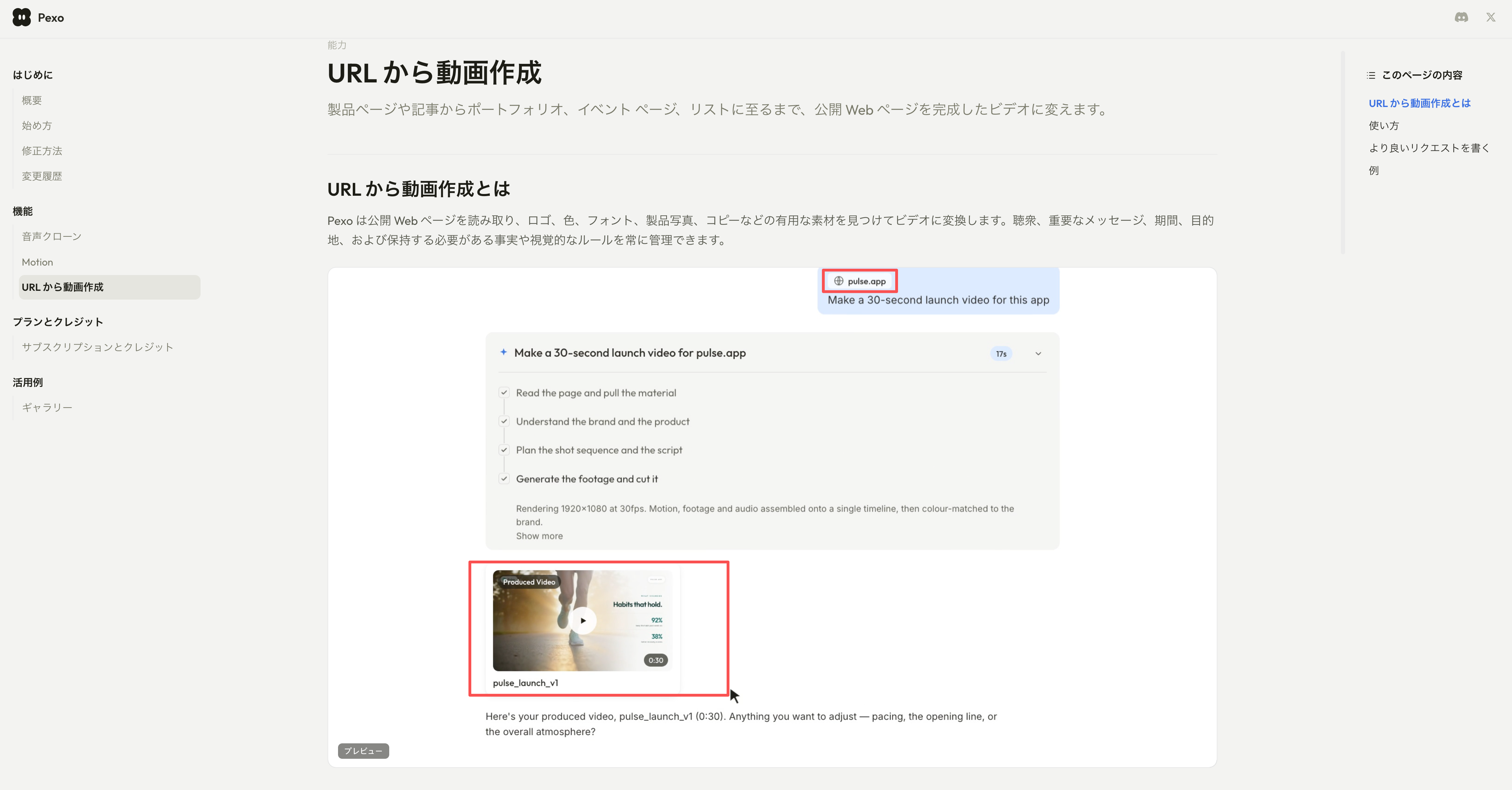Toggle the 'Plan the shot sequence' checkbox
The image size is (1512, 790).
[x=504, y=450]
